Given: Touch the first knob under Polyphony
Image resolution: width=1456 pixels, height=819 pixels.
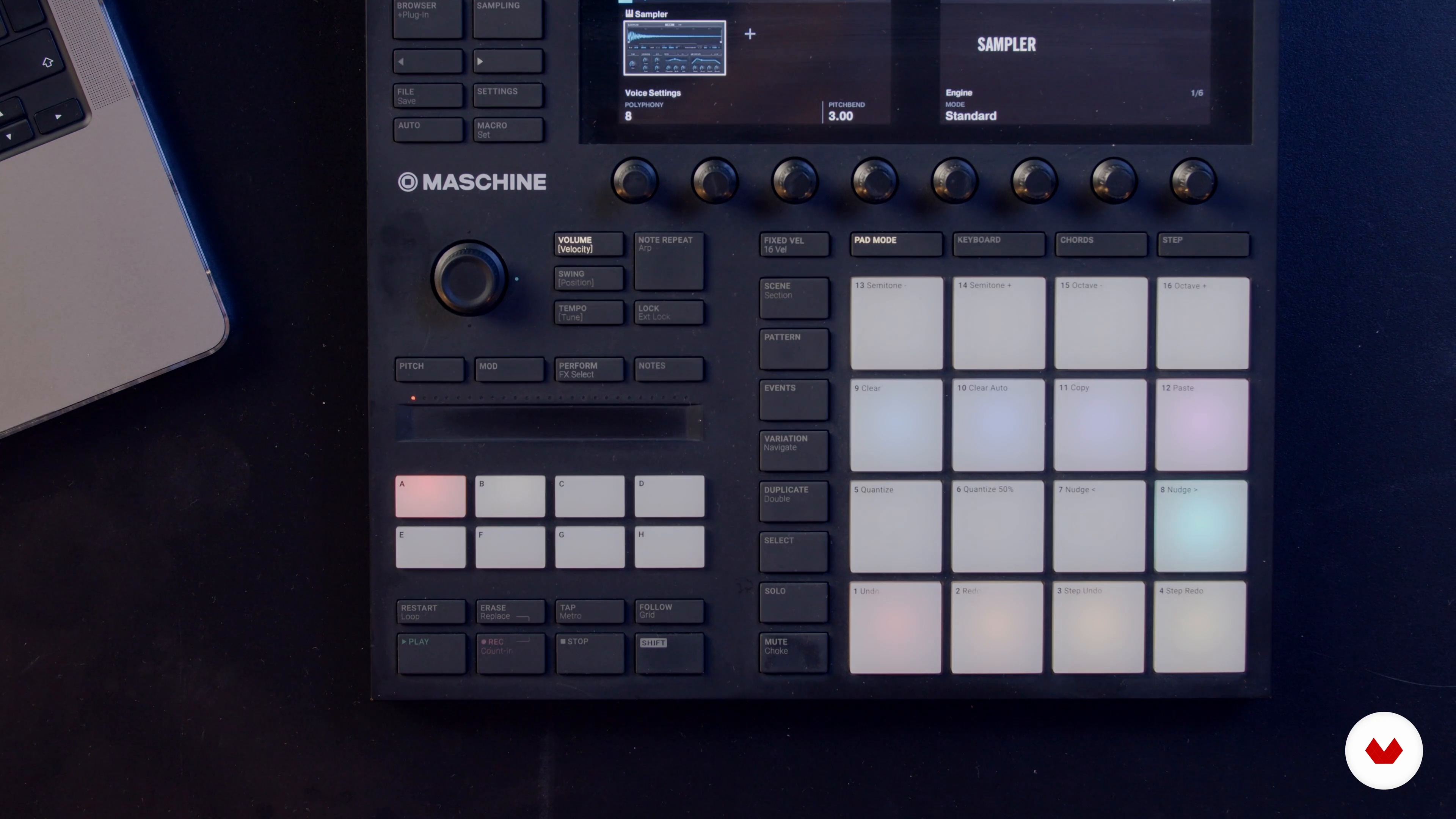Looking at the screenshot, I should 634,181.
